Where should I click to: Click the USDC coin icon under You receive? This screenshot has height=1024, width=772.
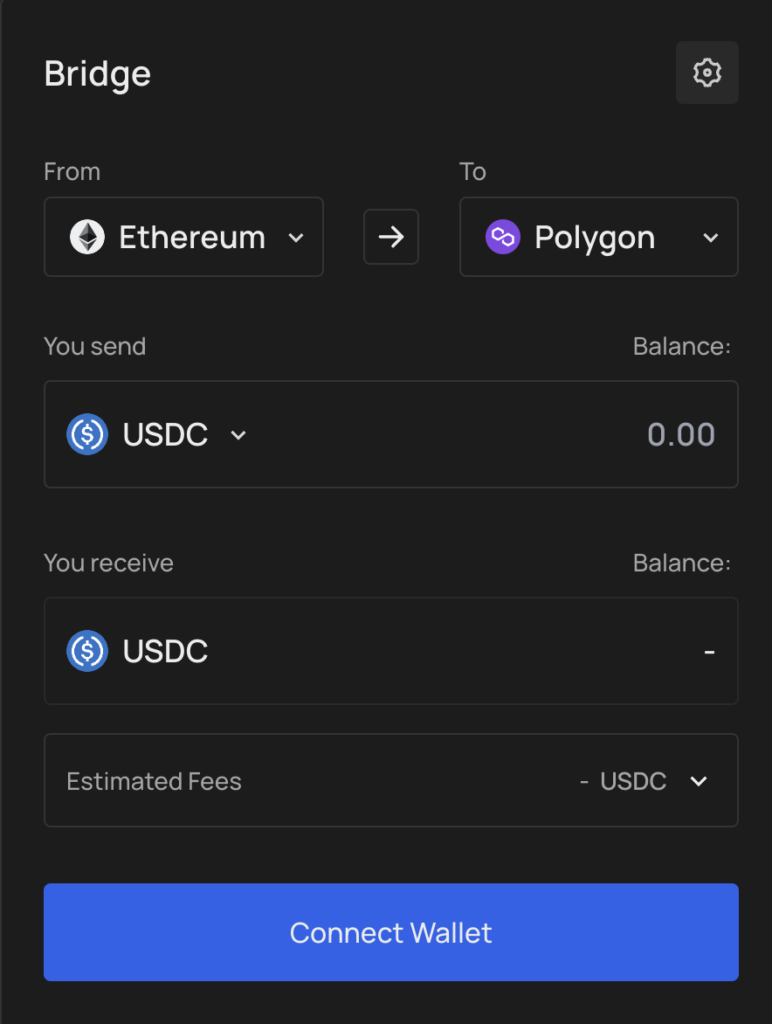pyautogui.click(x=87, y=651)
